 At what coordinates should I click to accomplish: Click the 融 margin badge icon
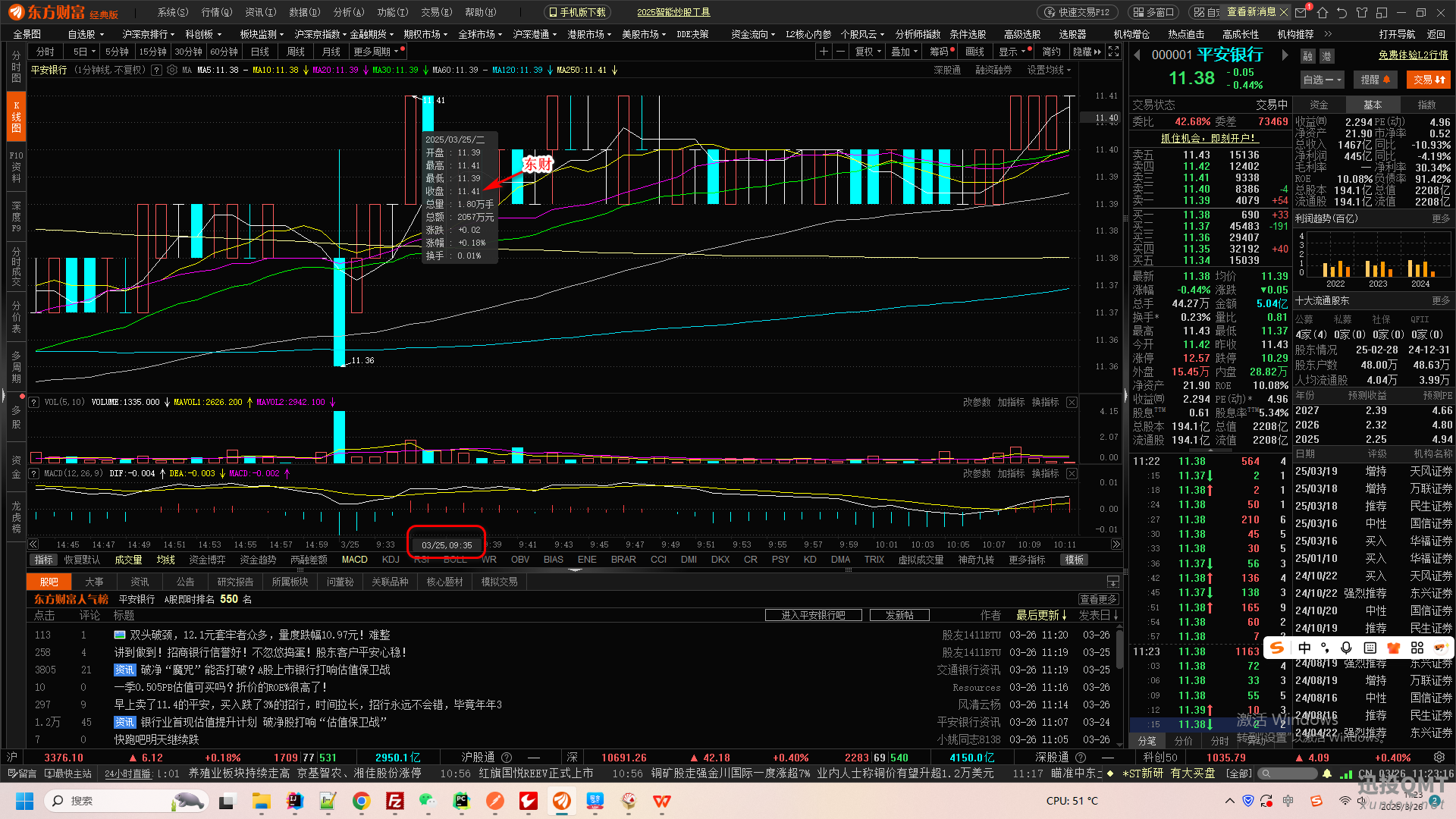coord(1307,56)
